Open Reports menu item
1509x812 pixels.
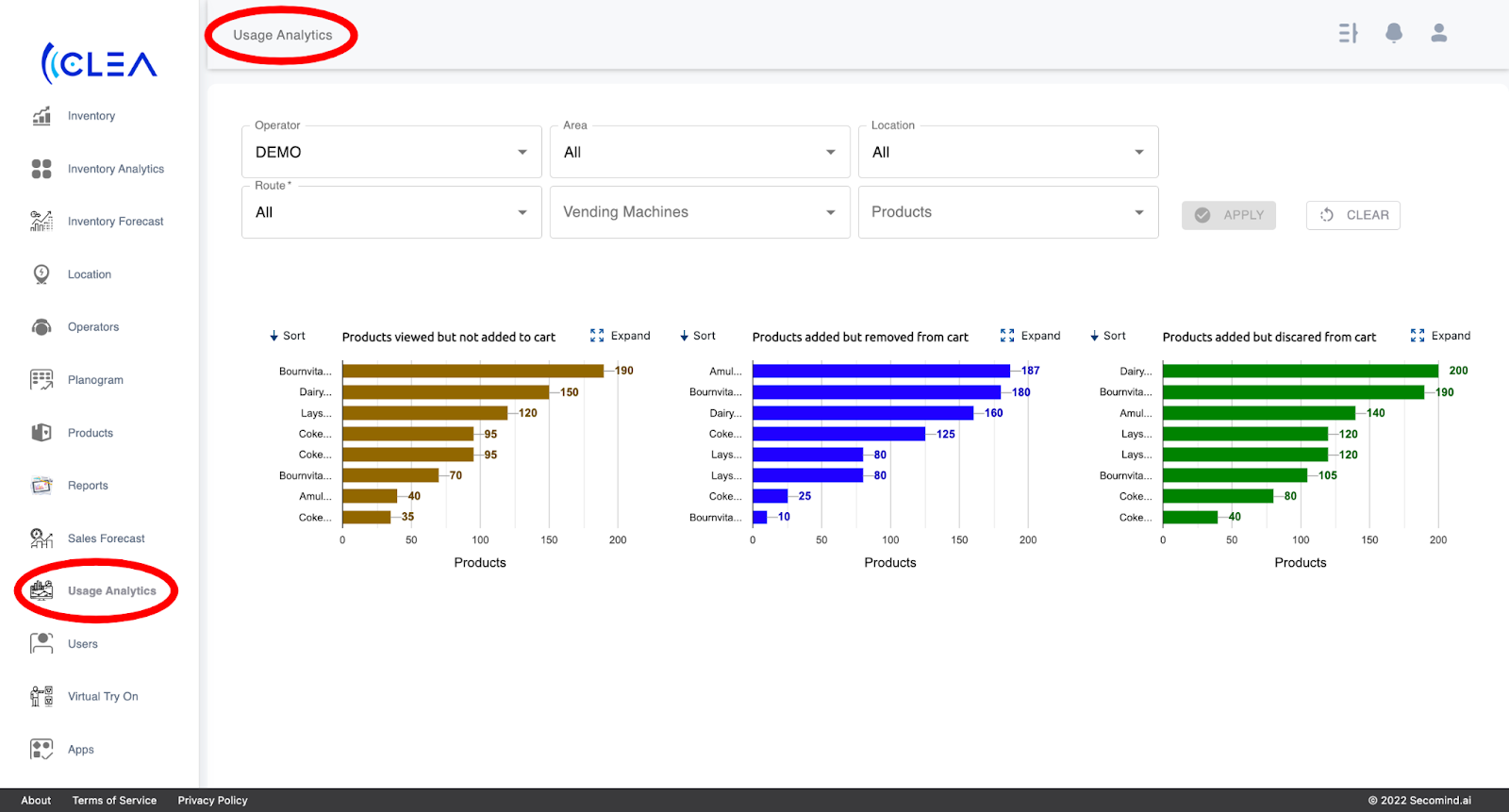(88, 486)
